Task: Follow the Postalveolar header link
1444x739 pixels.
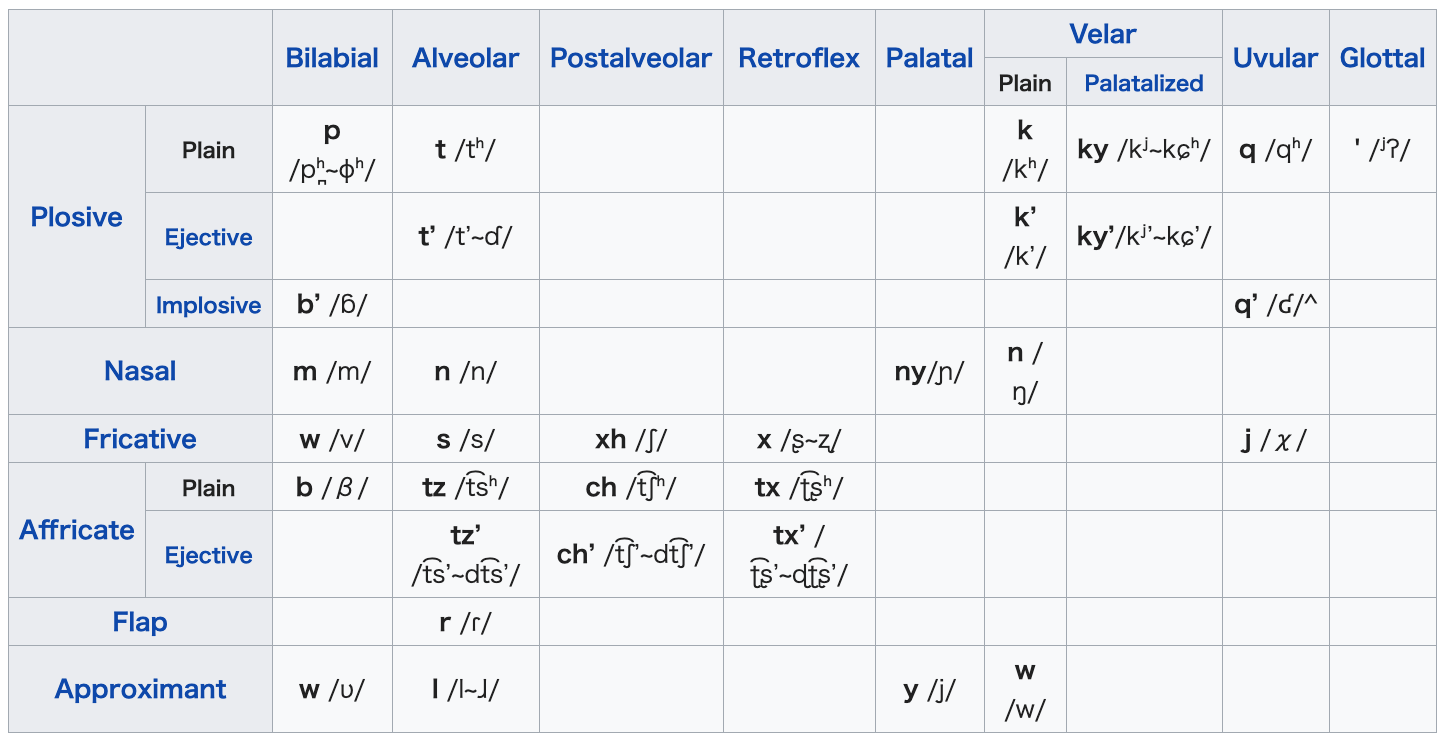Action: (x=631, y=58)
